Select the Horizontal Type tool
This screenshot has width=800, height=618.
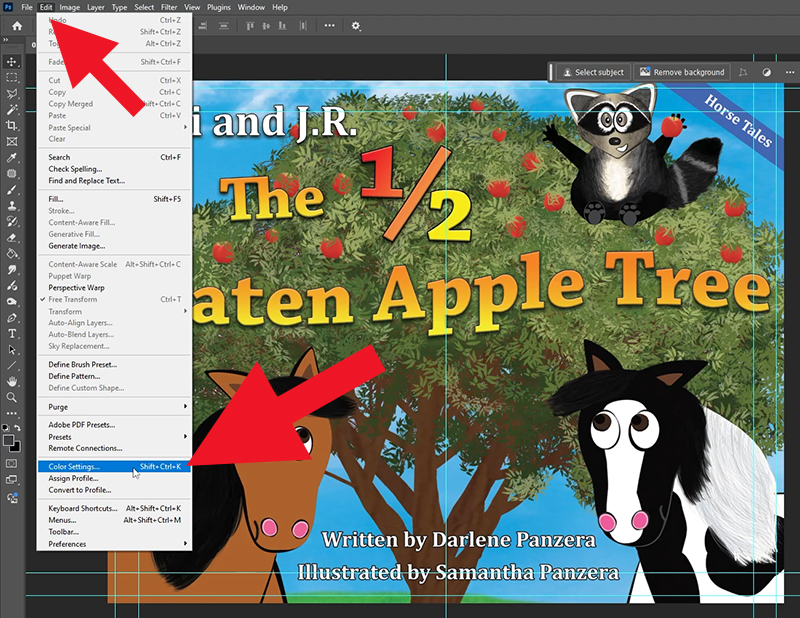[11, 334]
